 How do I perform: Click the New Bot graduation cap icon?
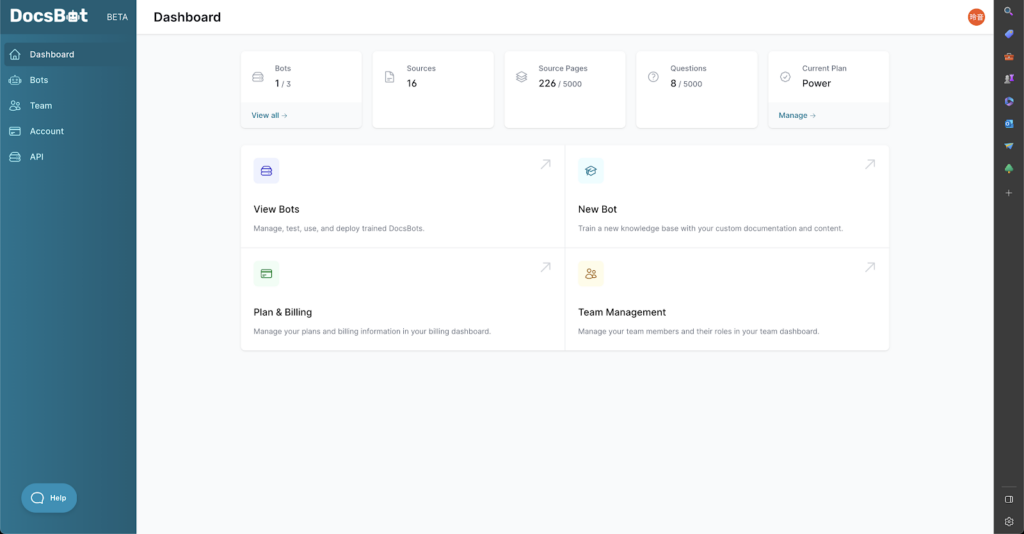(x=591, y=171)
